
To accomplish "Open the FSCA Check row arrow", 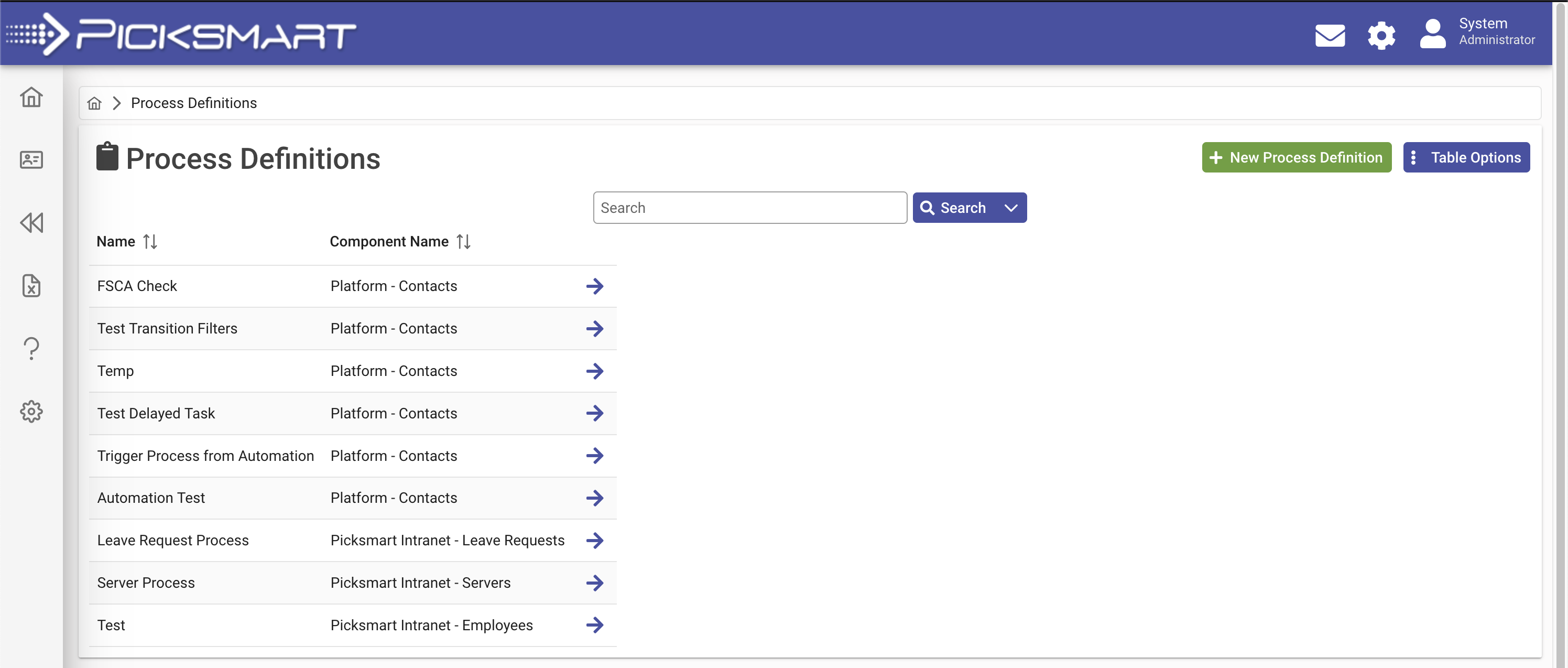I will click(594, 286).
